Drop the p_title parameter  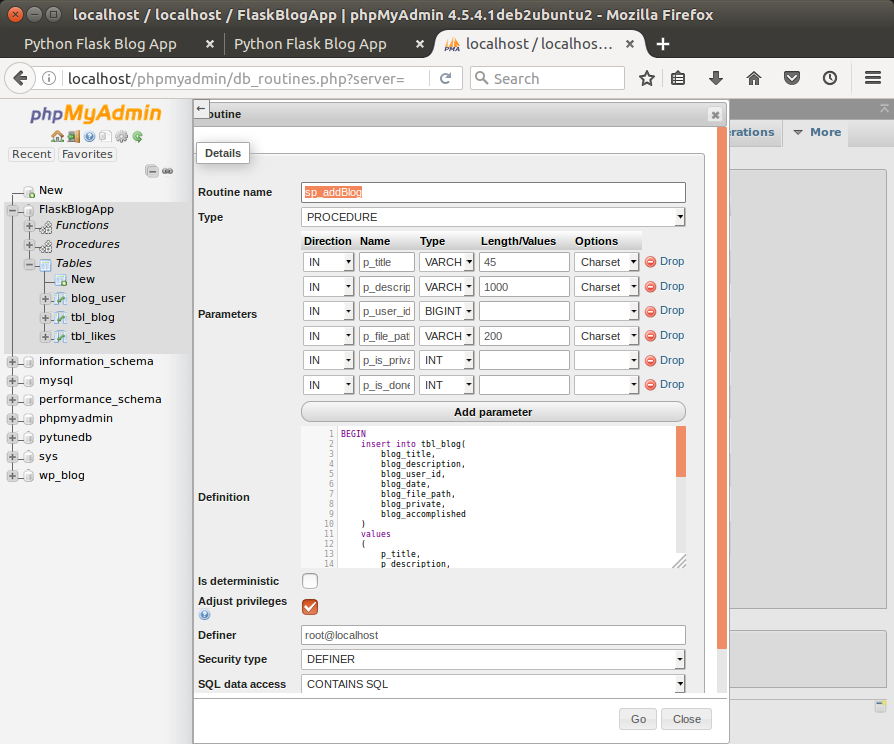(665, 262)
